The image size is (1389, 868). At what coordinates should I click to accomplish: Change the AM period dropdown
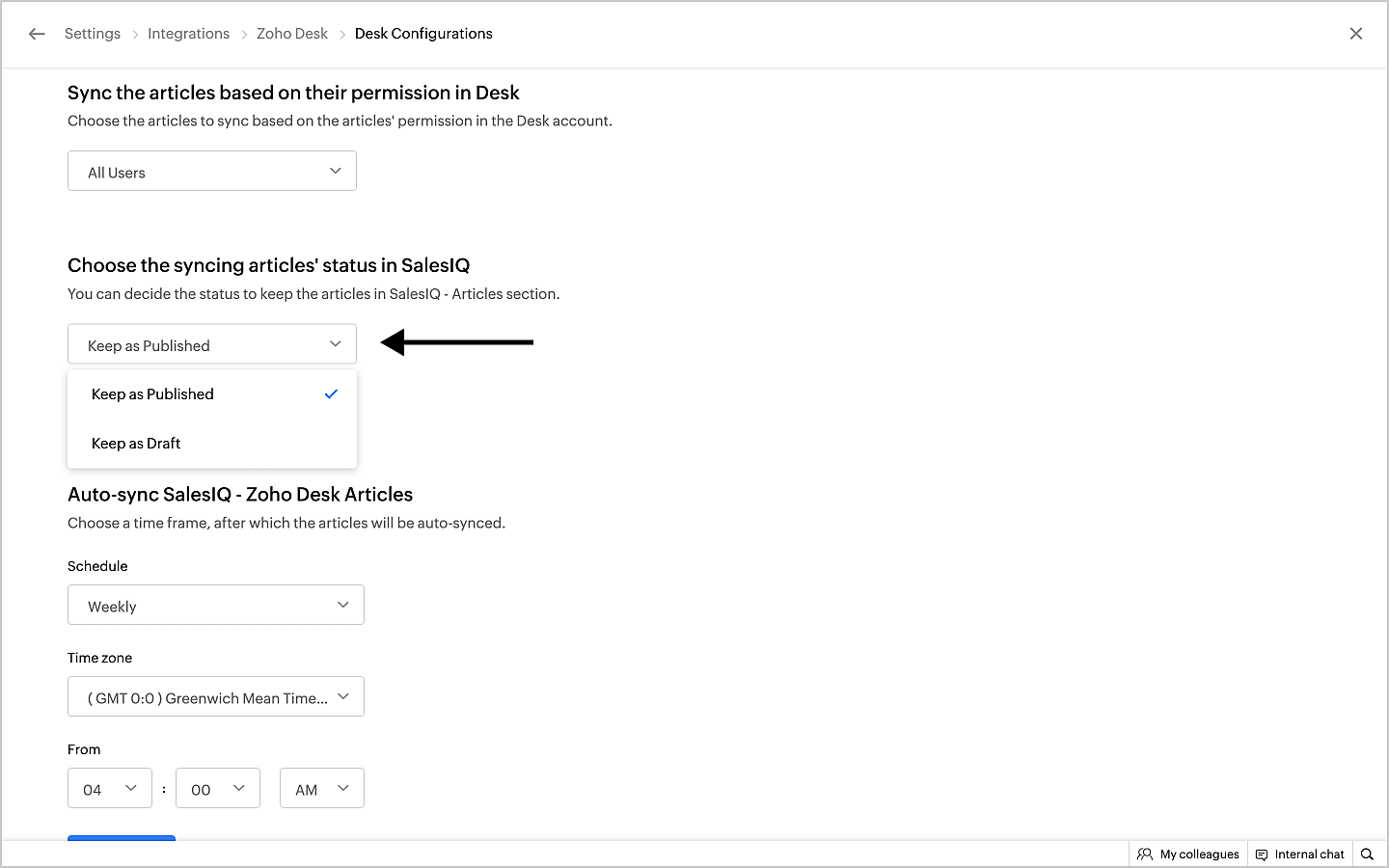click(321, 789)
